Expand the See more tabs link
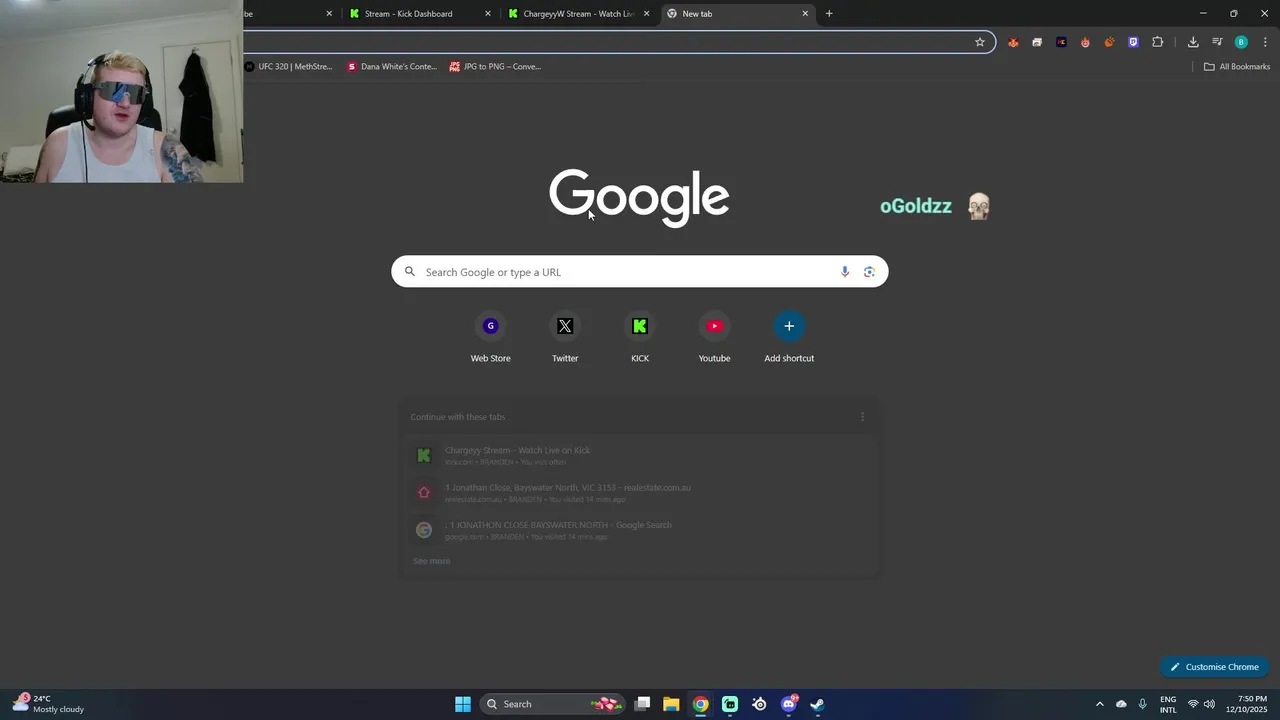 (x=432, y=561)
